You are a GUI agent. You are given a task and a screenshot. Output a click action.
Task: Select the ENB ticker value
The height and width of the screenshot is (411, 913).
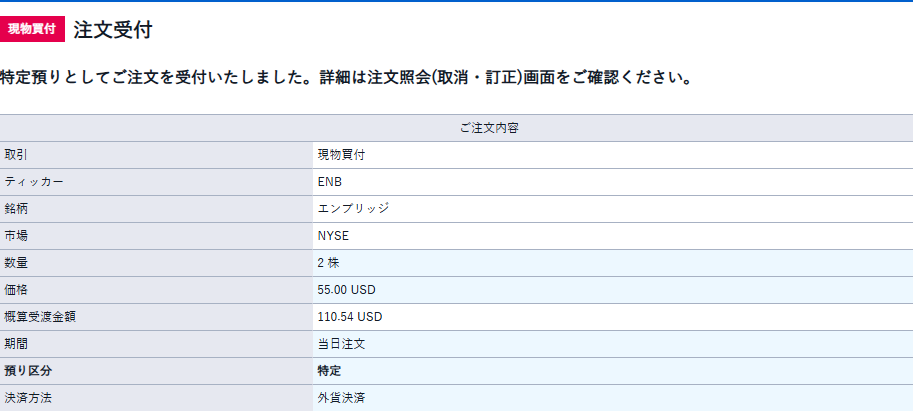pyautogui.click(x=330, y=182)
